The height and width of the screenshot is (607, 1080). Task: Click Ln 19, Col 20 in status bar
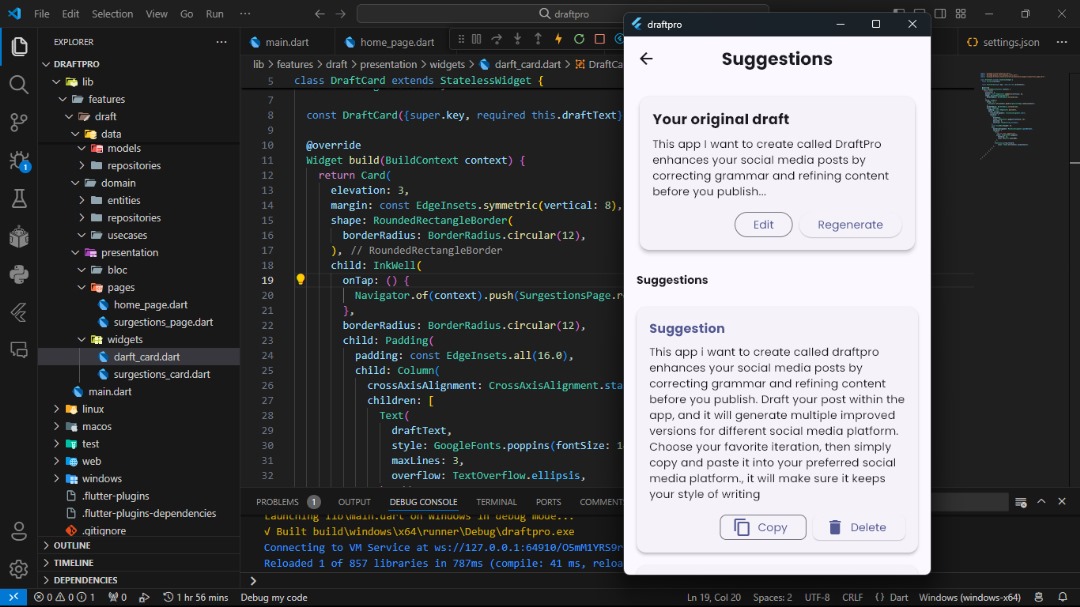coord(714,597)
